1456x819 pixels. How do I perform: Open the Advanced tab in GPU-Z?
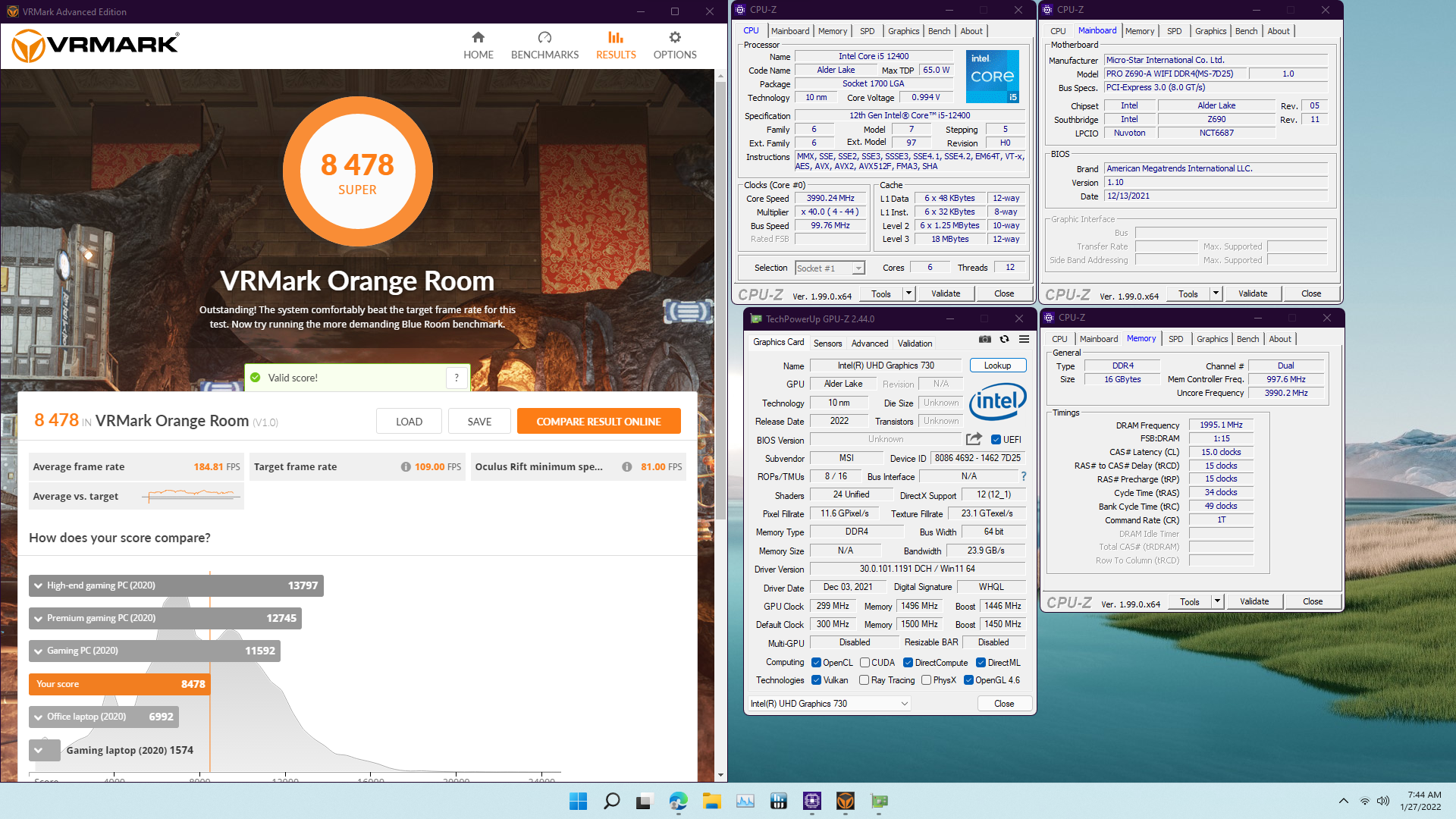(869, 344)
